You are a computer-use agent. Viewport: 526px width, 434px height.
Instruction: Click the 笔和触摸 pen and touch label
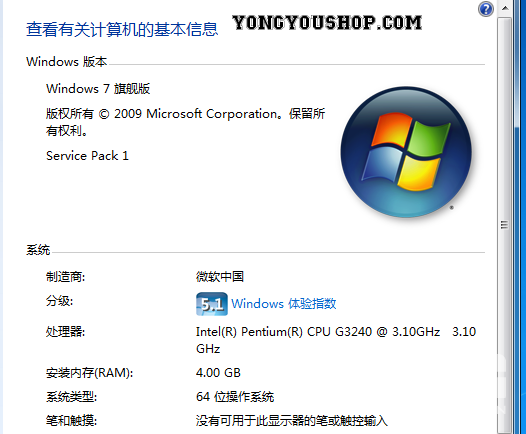[71, 420]
